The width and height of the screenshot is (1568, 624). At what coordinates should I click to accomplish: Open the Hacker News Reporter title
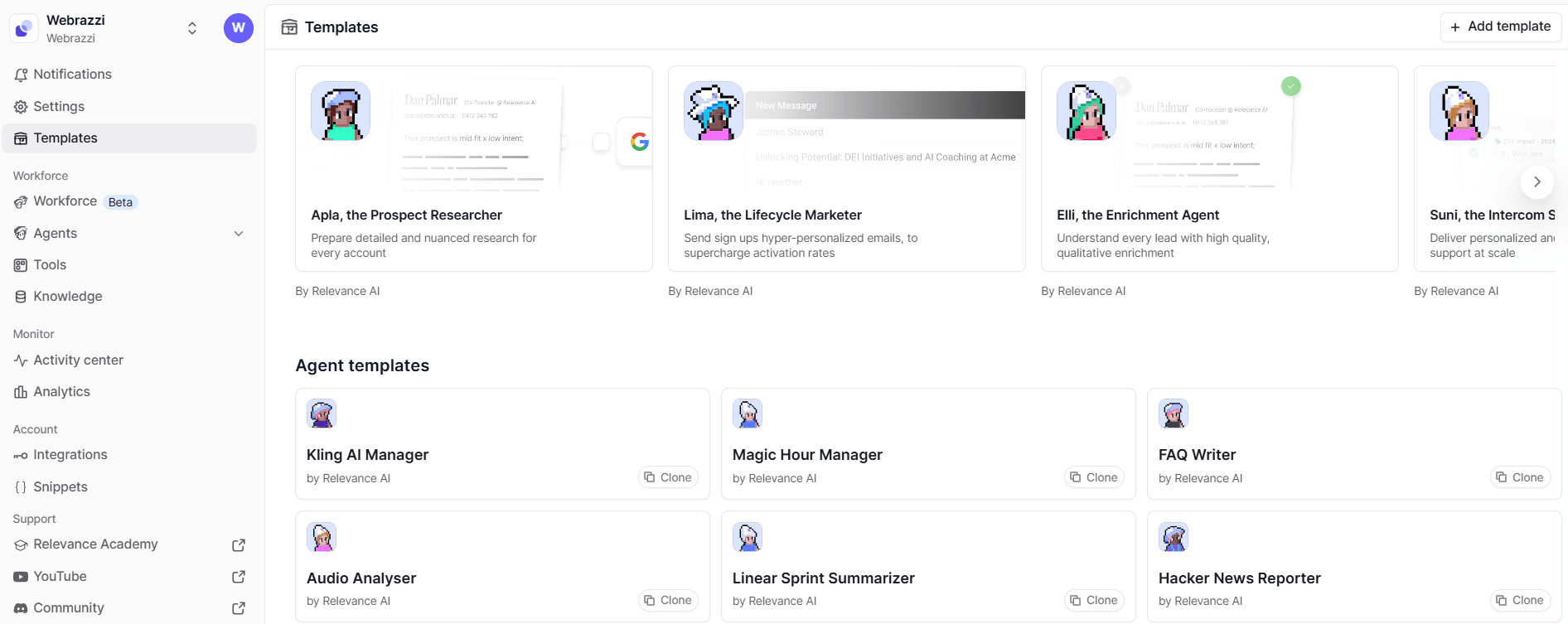1240,578
